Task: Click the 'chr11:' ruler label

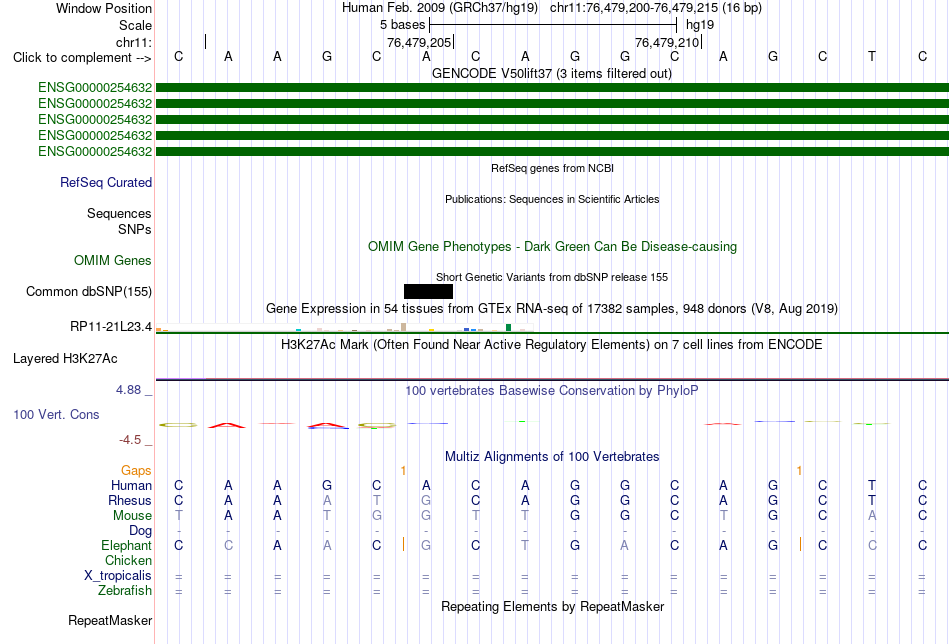Action: 133,42
